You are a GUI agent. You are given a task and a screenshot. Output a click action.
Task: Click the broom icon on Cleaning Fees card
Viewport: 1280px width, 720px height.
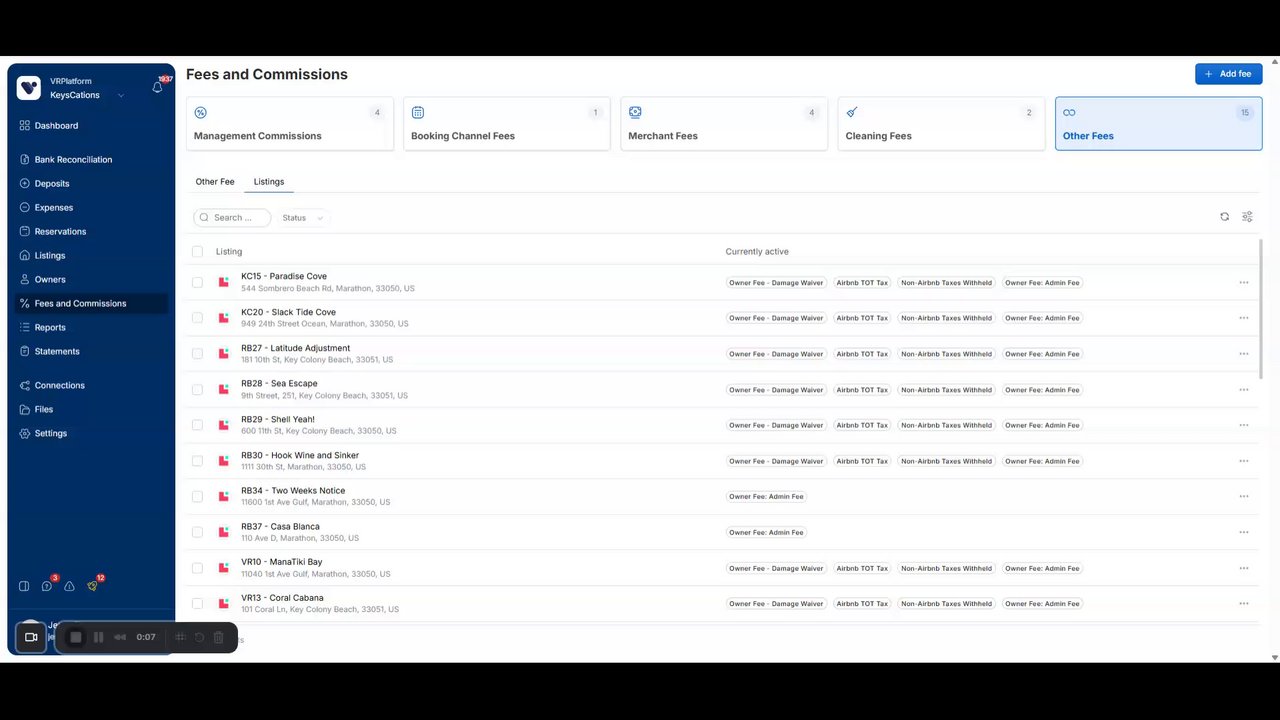point(852,113)
